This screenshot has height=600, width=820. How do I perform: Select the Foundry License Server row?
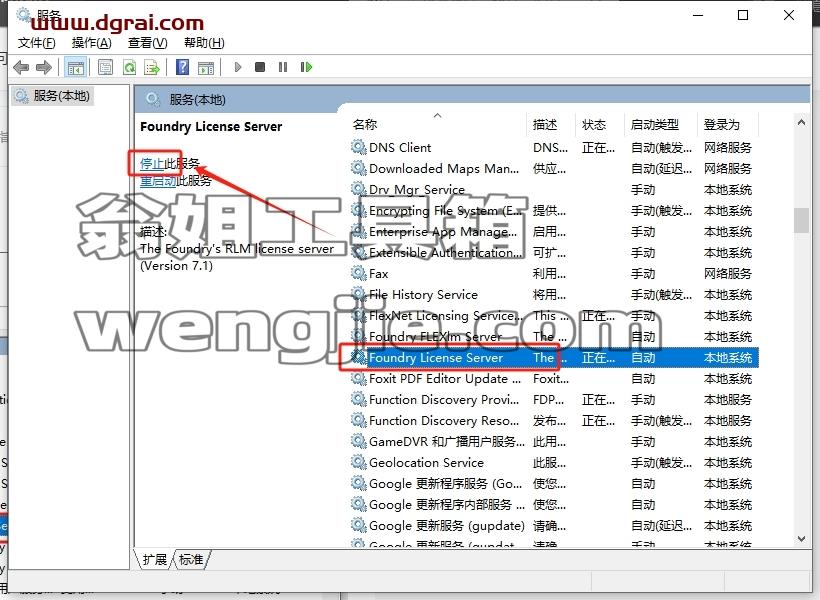tap(554, 358)
